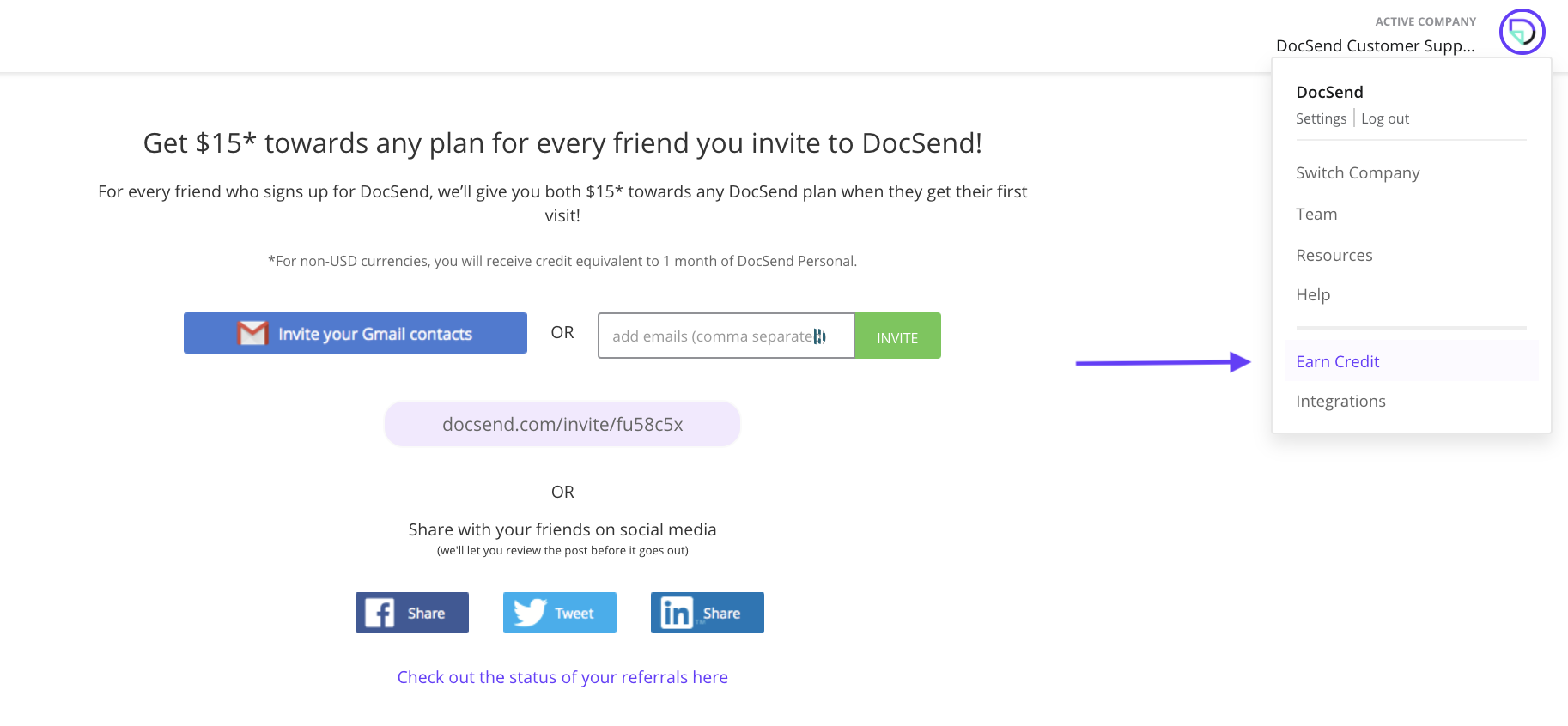Viewport: 1568px width, 726px height.
Task: Click the add emails input field
Action: 726,336
